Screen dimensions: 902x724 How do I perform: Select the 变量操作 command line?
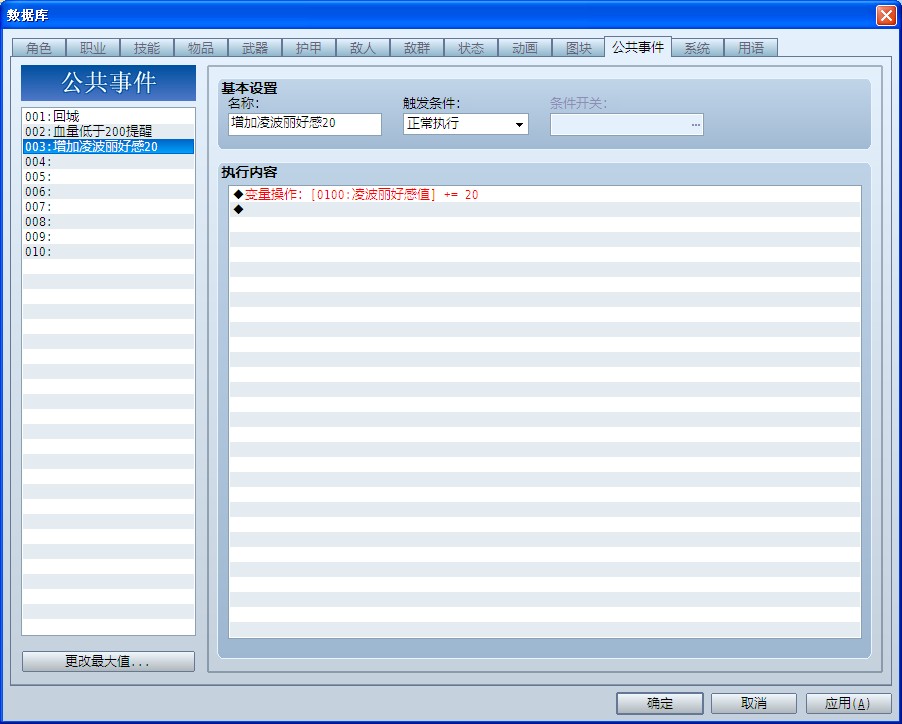click(545, 194)
